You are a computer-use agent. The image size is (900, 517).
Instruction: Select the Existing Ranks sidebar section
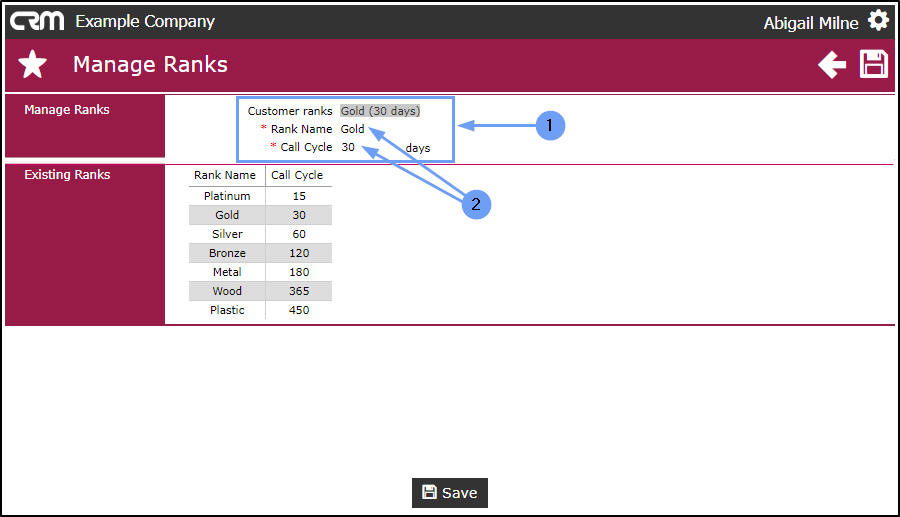[85, 244]
